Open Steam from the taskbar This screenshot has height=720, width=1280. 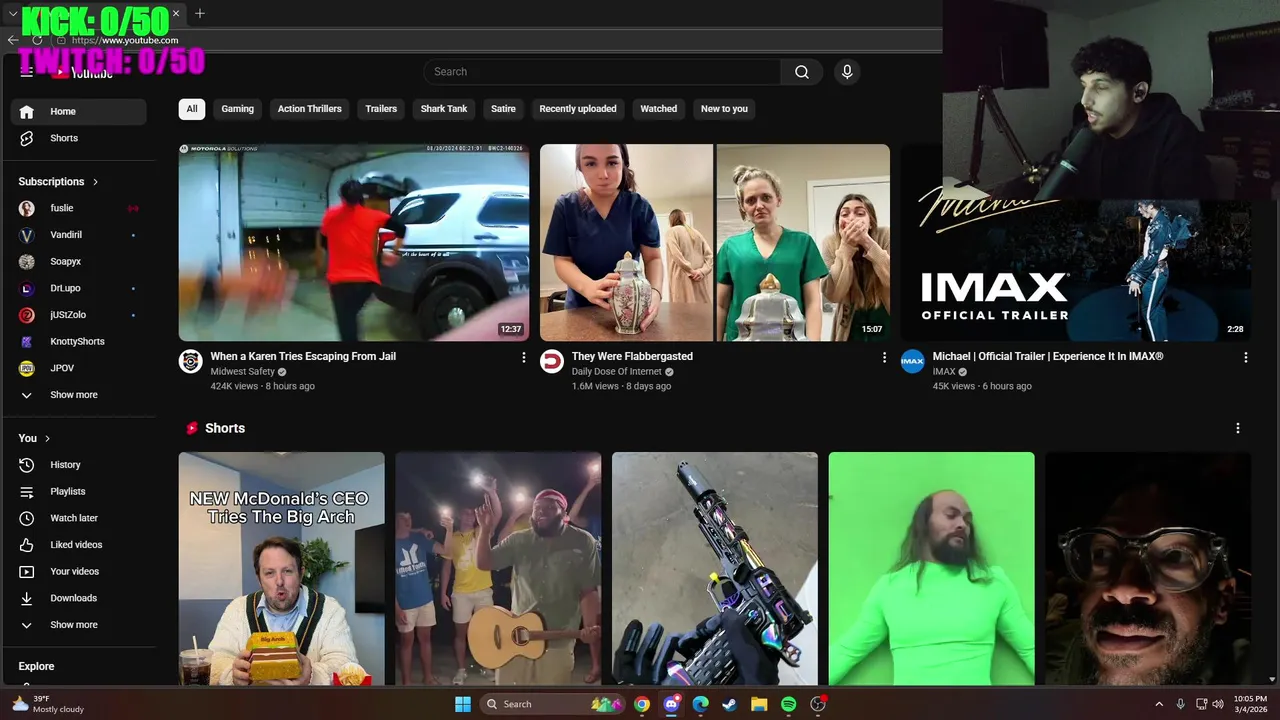coord(730,704)
